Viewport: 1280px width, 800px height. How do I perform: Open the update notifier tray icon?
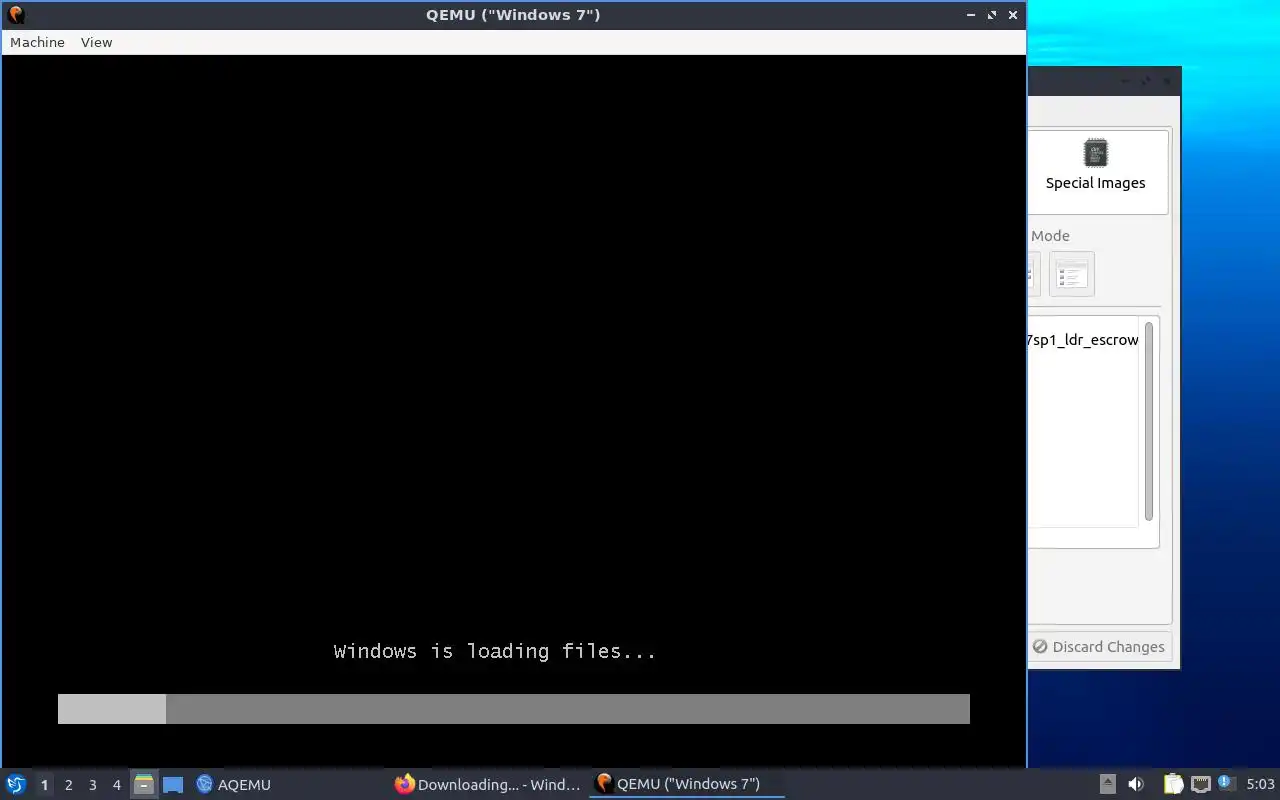coord(1225,784)
